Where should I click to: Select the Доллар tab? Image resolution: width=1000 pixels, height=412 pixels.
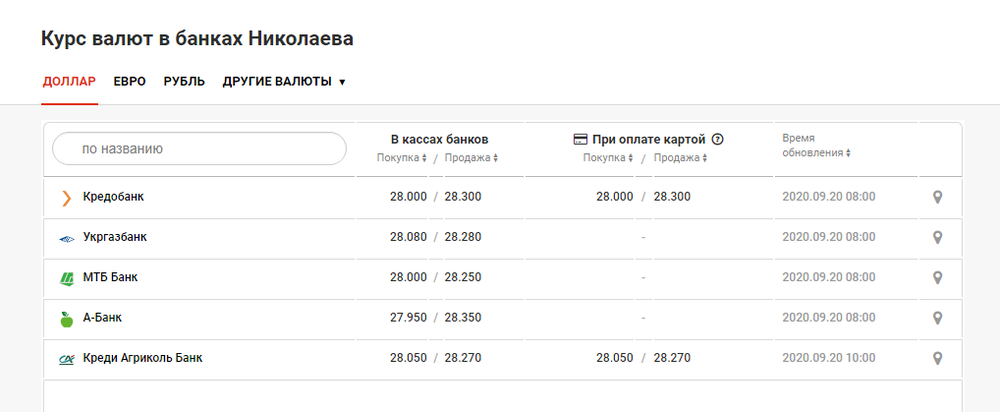tap(70, 82)
